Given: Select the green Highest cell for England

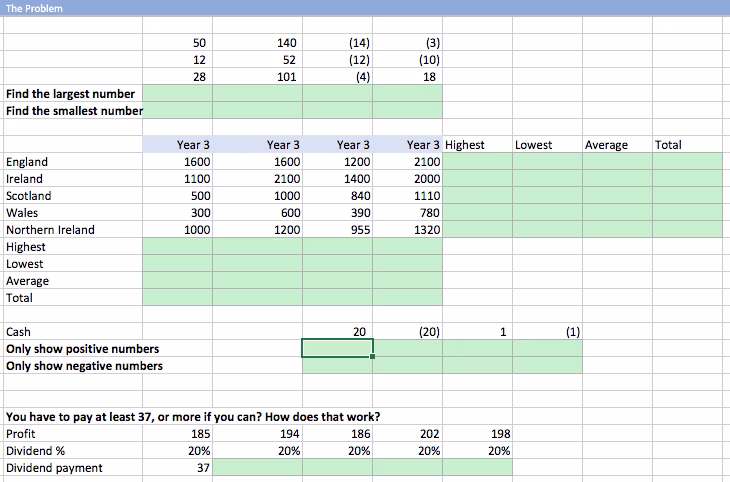Looking at the screenshot, I should [478, 162].
